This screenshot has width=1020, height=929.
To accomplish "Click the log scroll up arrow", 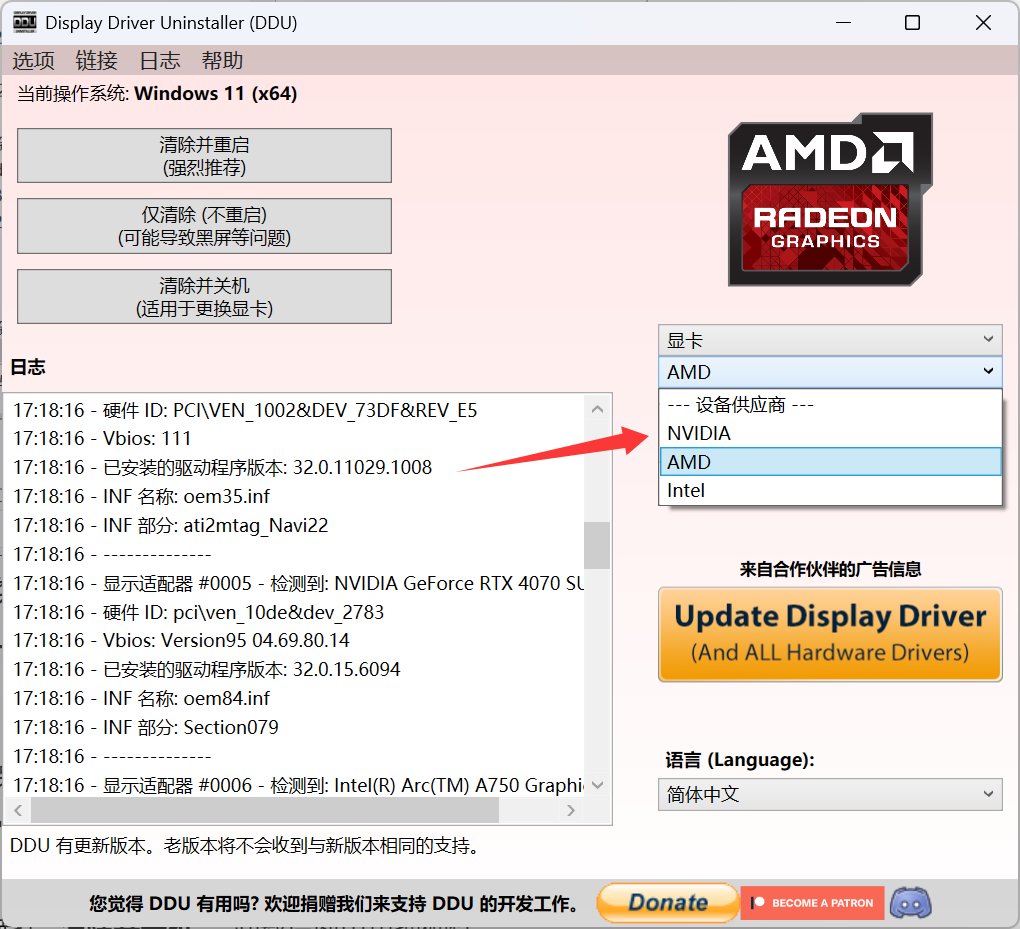I will pyautogui.click(x=597, y=409).
